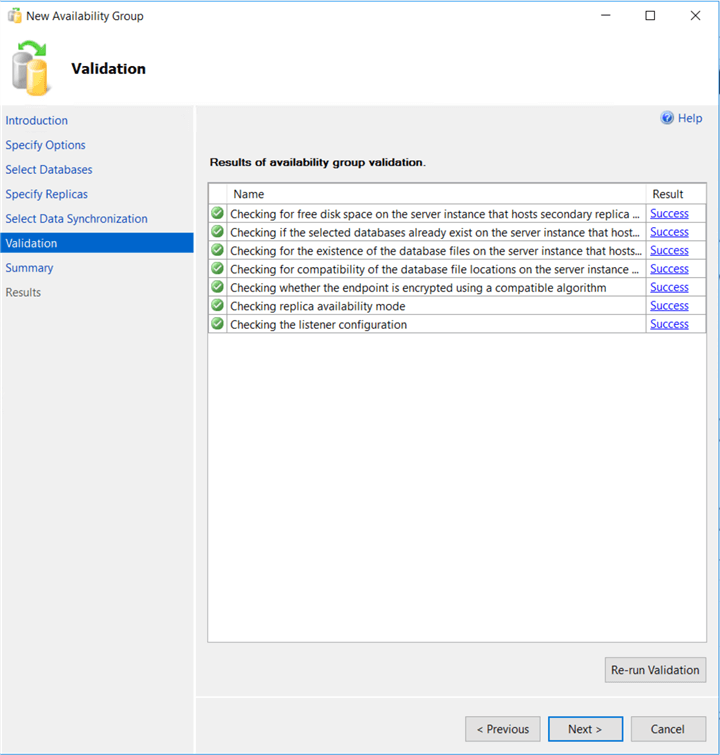
Task: Select row 'Checking the listener configuration'
Action: click(458, 324)
